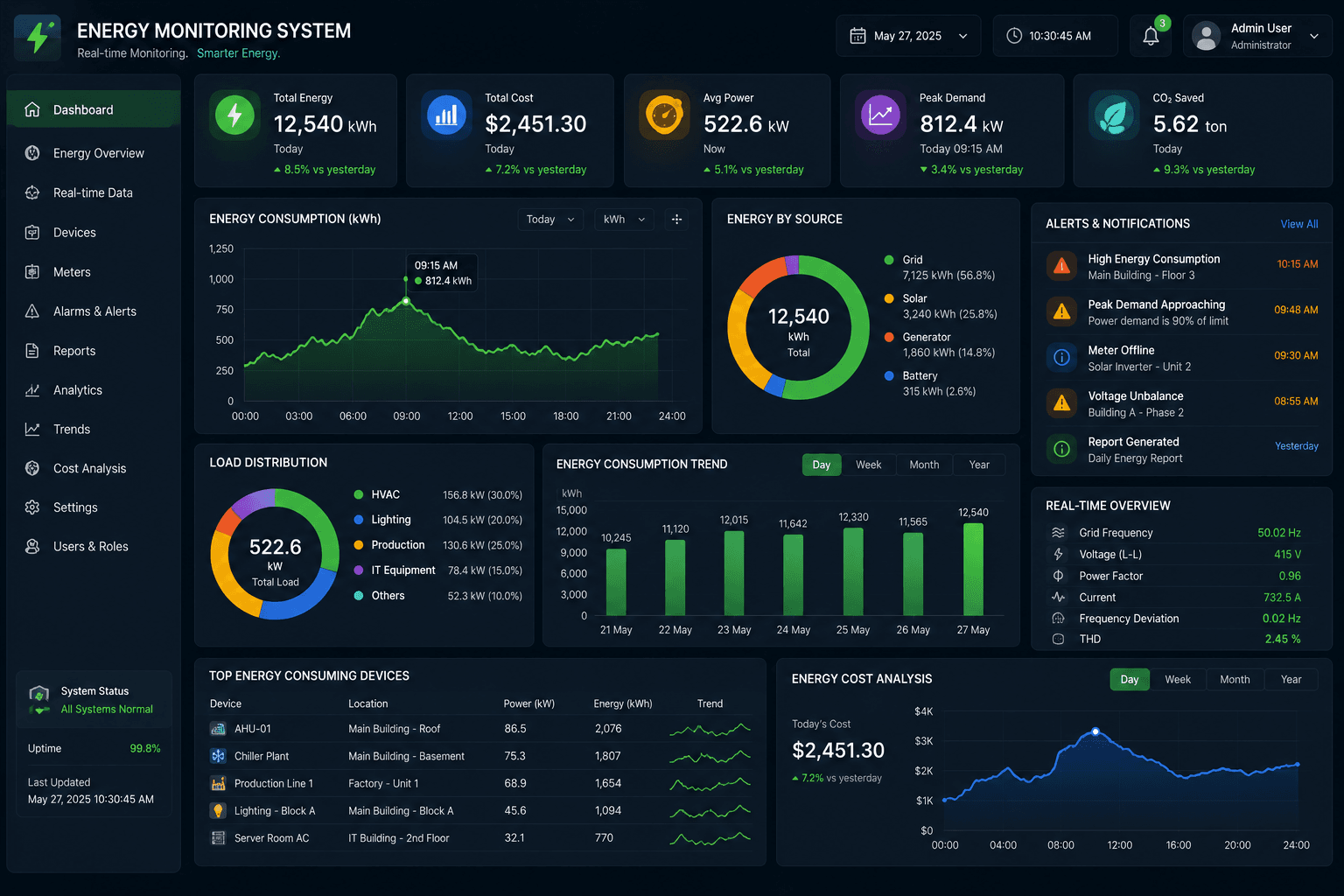The width and height of the screenshot is (1344, 896).
Task: Click AHU-01 trend sparkline
Action: (710, 729)
